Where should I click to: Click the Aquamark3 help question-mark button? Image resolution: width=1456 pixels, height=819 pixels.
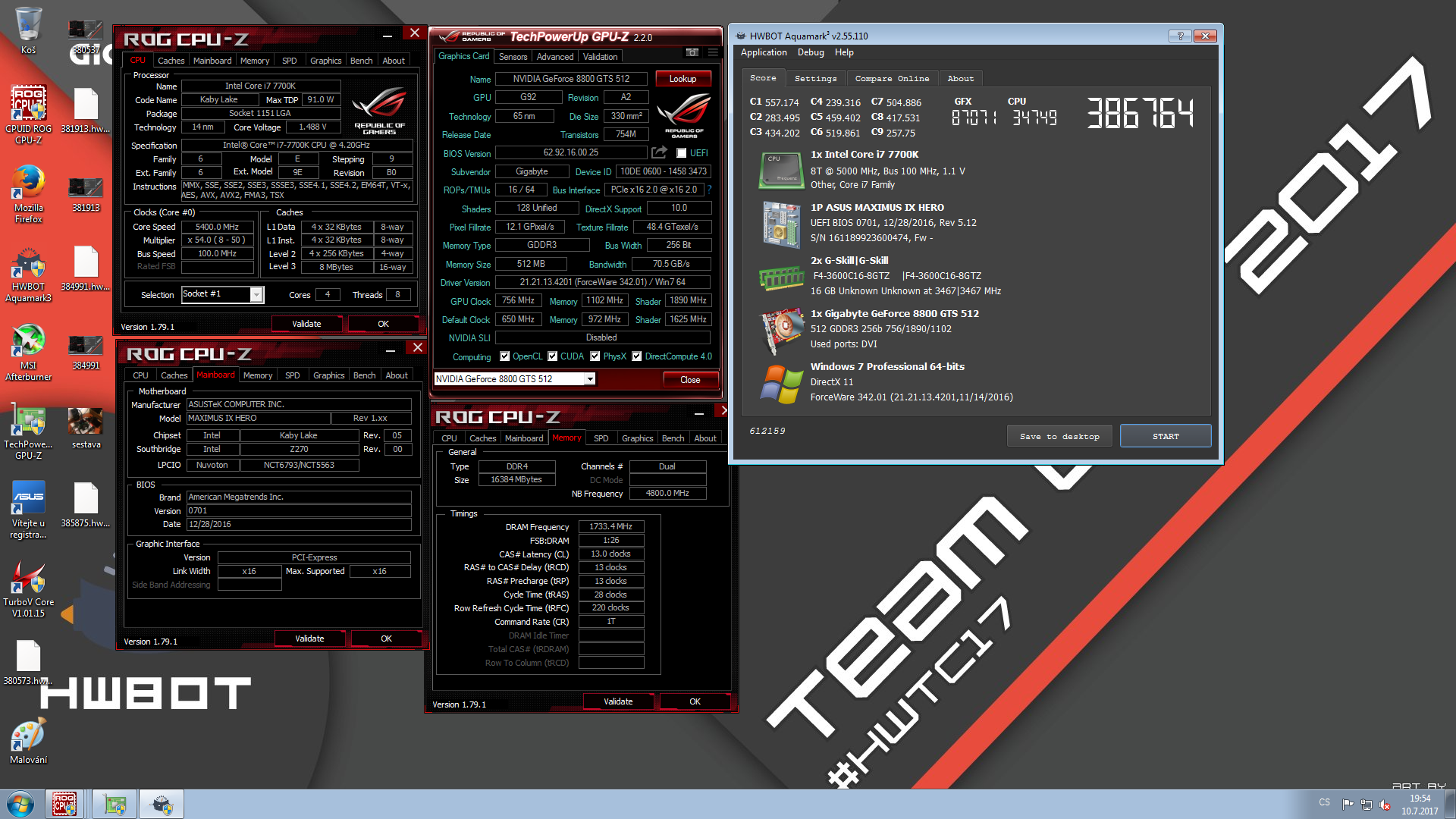click(x=1179, y=36)
